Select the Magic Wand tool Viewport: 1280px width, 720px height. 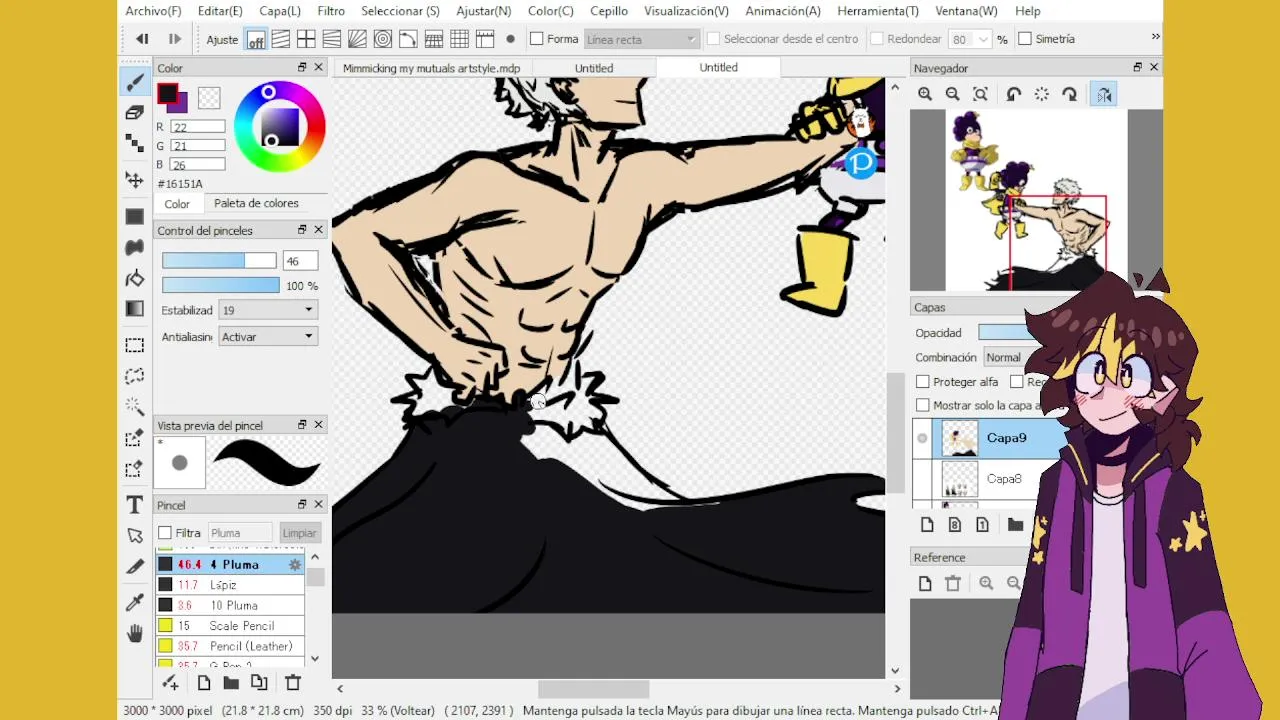135,407
